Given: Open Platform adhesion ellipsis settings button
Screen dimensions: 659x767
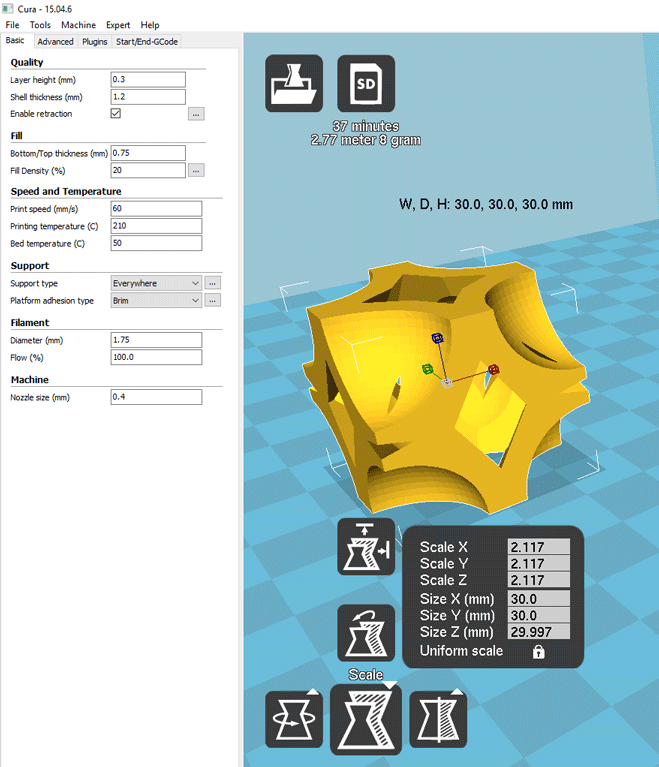Looking at the screenshot, I should [x=212, y=300].
